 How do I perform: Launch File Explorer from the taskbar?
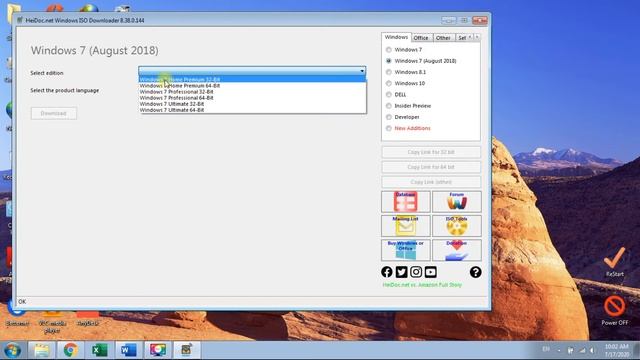point(41,350)
